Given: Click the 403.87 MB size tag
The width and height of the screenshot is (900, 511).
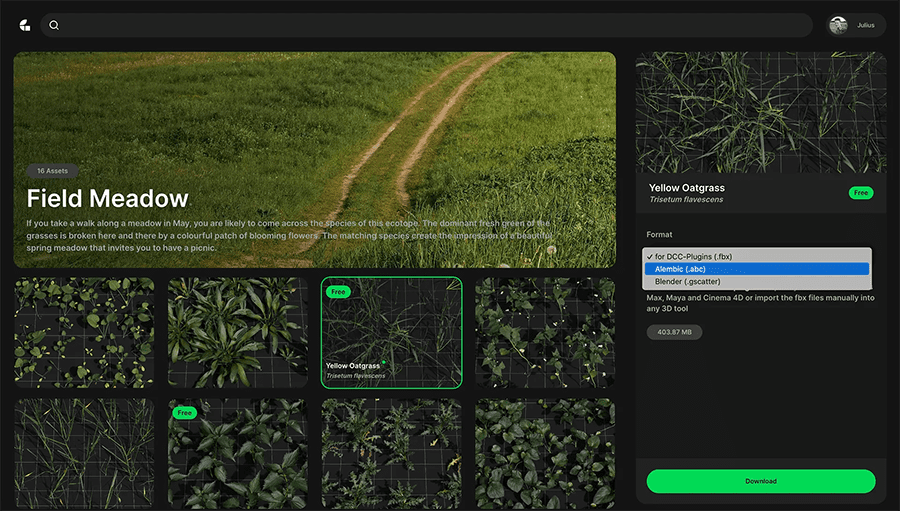Looking at the screenshot, I should pos(674,332).
